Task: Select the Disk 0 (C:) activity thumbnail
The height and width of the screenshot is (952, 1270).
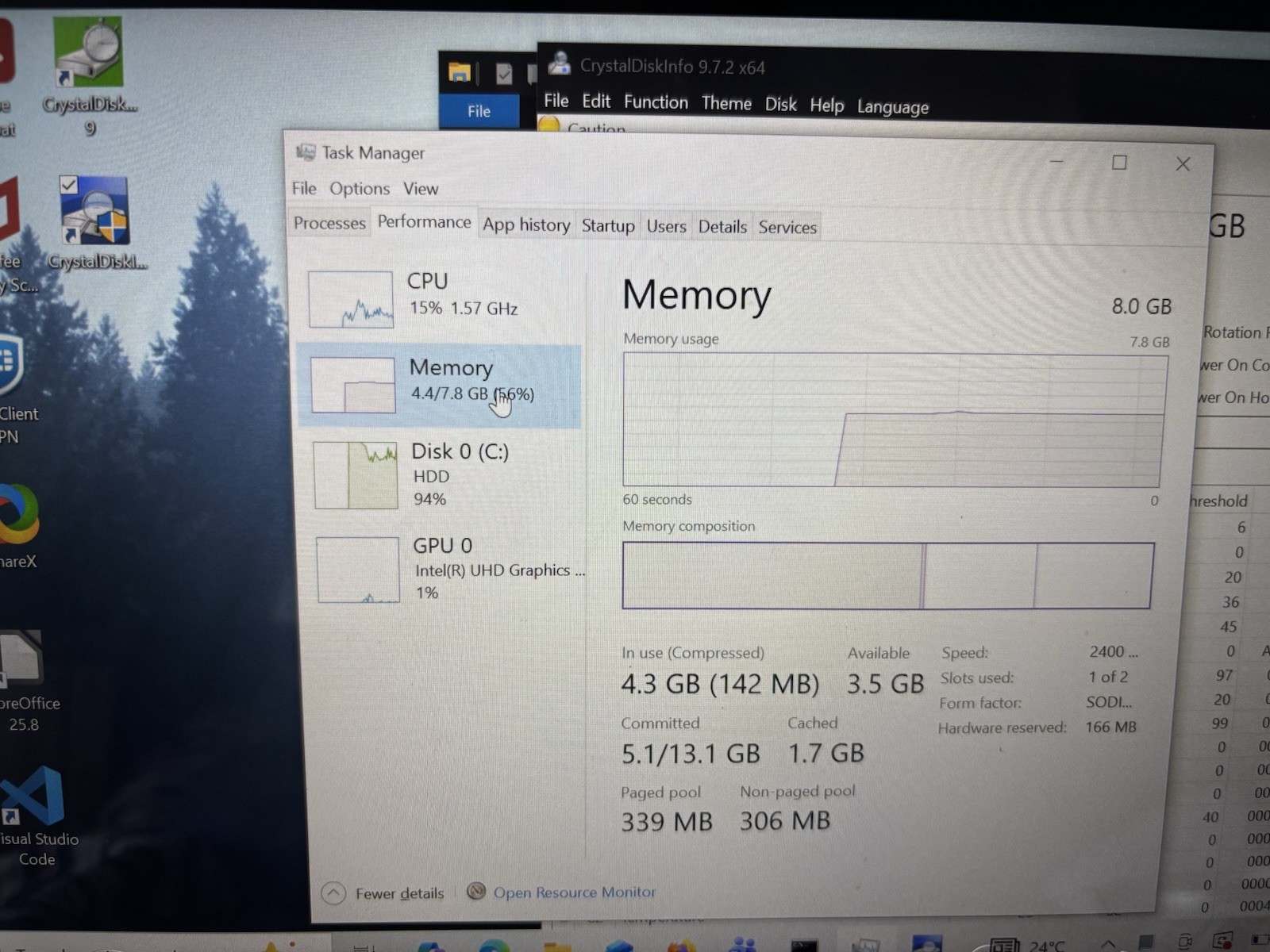Action: (356, 475)
